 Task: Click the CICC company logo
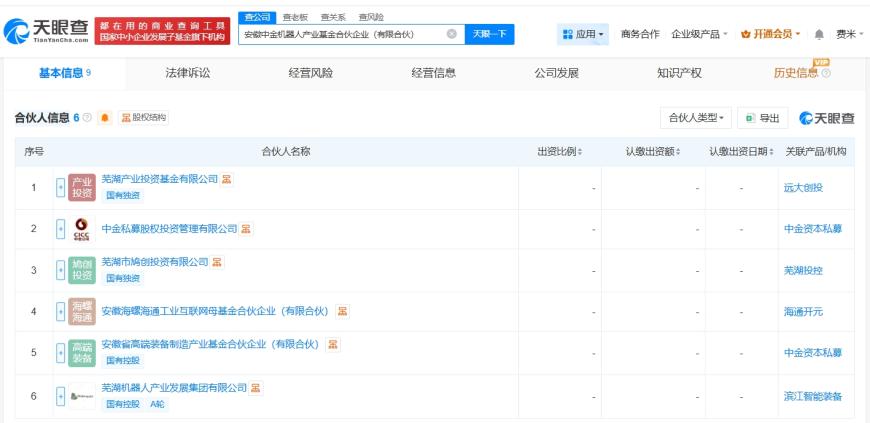[x=82, y=229]
